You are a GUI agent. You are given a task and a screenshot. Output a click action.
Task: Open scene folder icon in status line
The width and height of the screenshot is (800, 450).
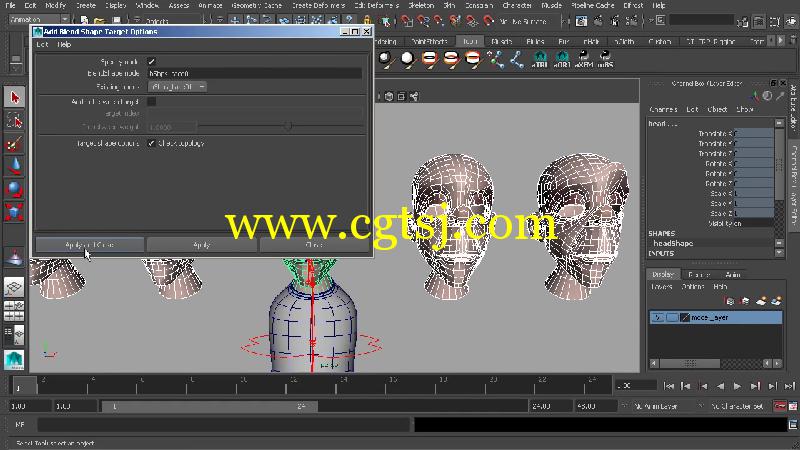click(x=99, y=21)
